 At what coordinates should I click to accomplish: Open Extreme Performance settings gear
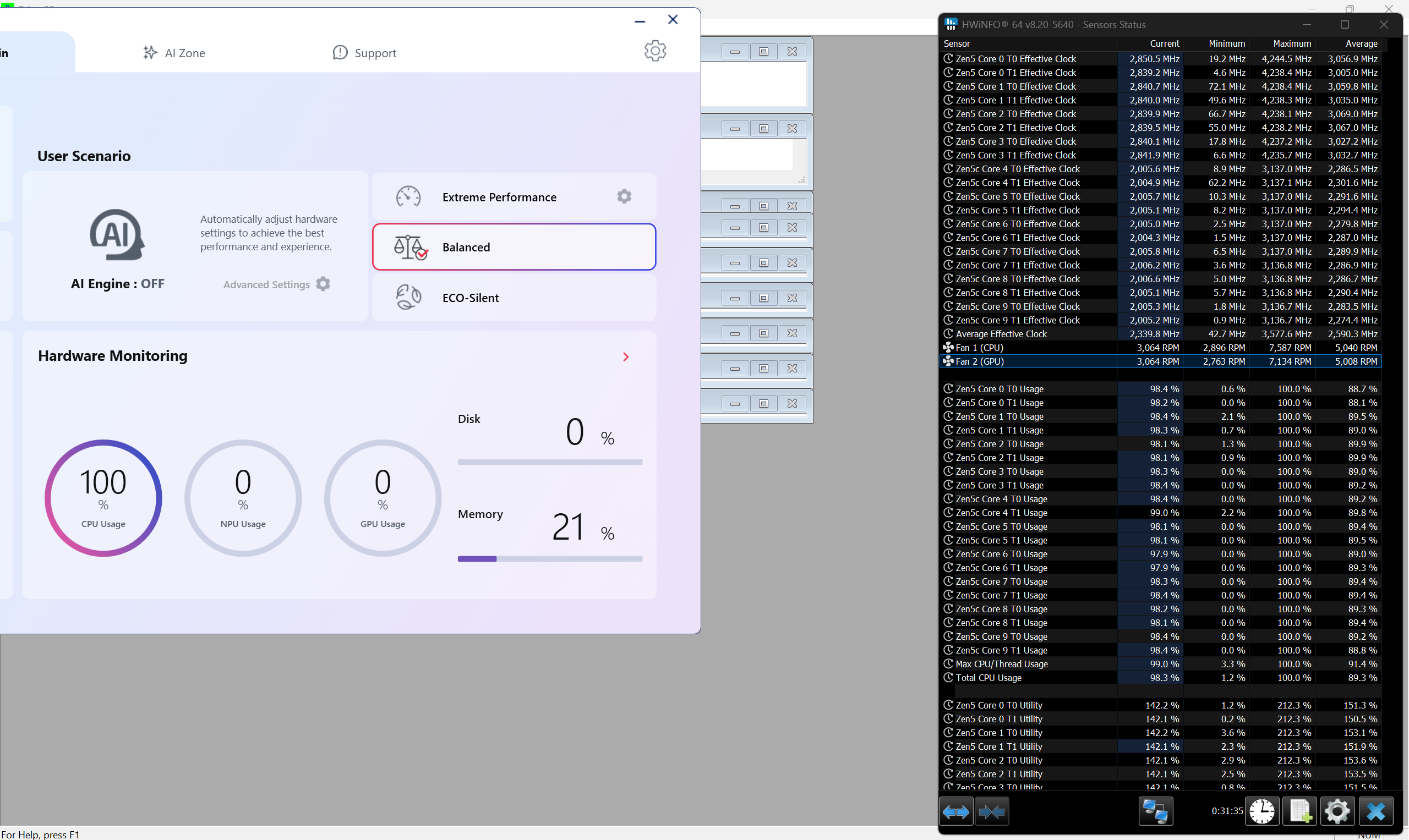(x=624, y=196)
